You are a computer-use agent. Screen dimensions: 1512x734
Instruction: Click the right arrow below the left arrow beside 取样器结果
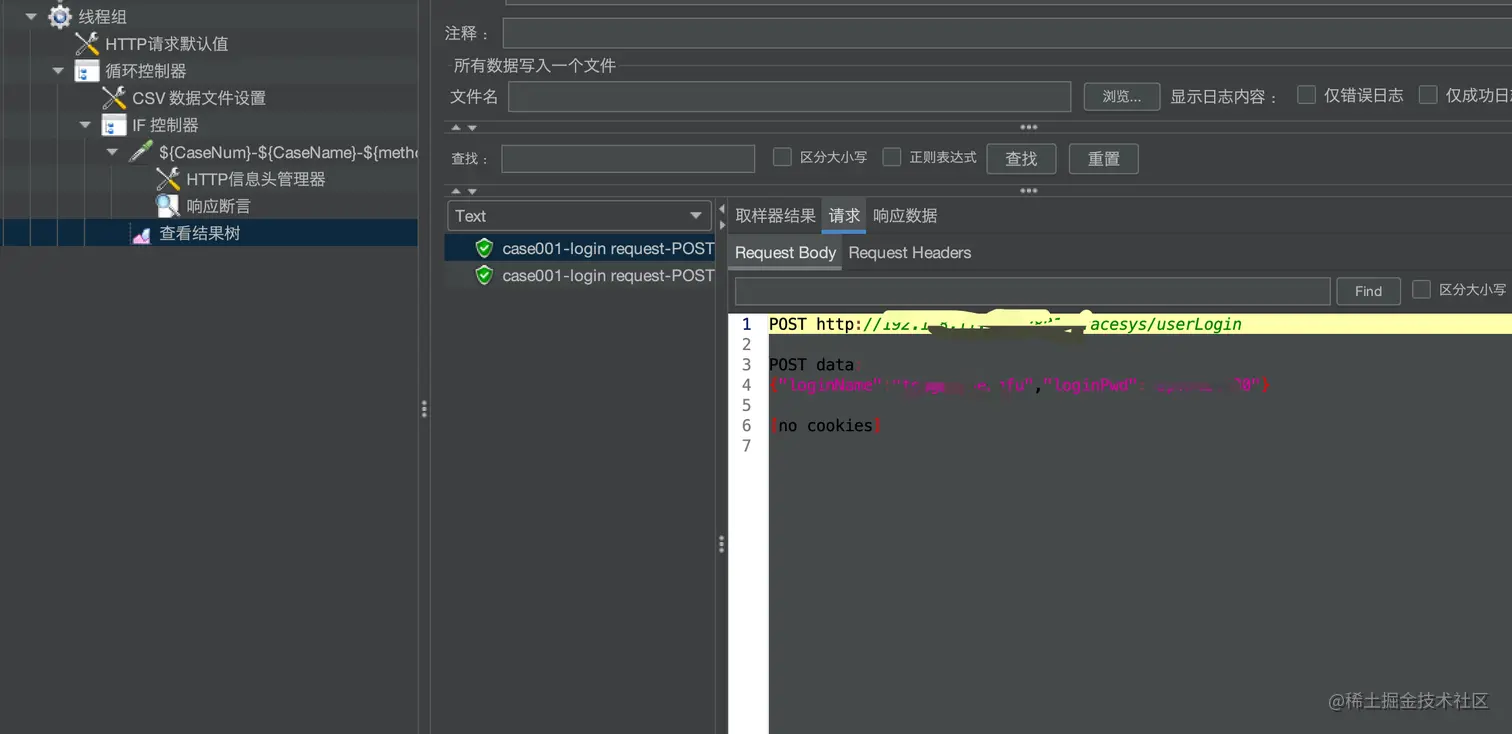722,225
